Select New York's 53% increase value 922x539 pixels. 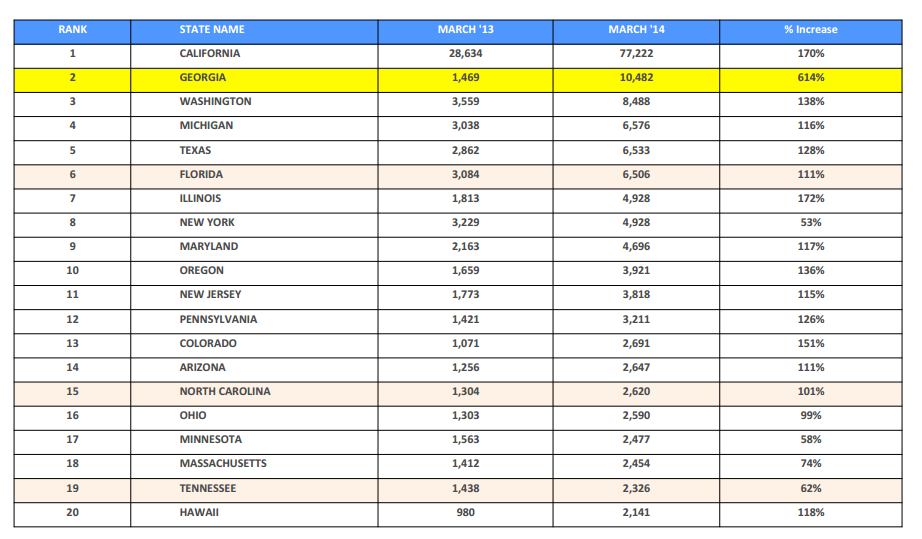click(x=810, y=222)
